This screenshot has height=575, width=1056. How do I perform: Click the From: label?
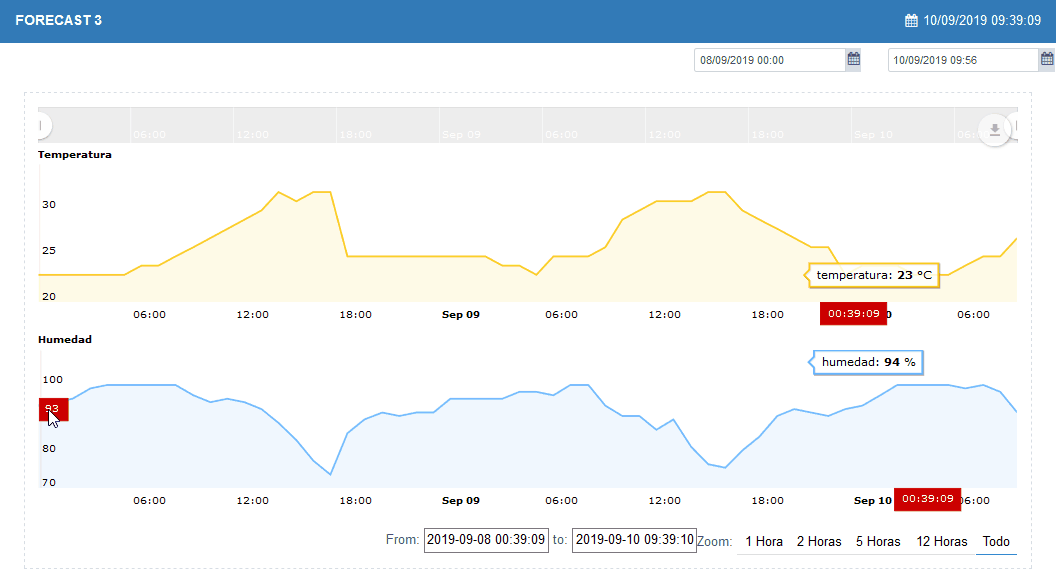(x=403, y=539)
